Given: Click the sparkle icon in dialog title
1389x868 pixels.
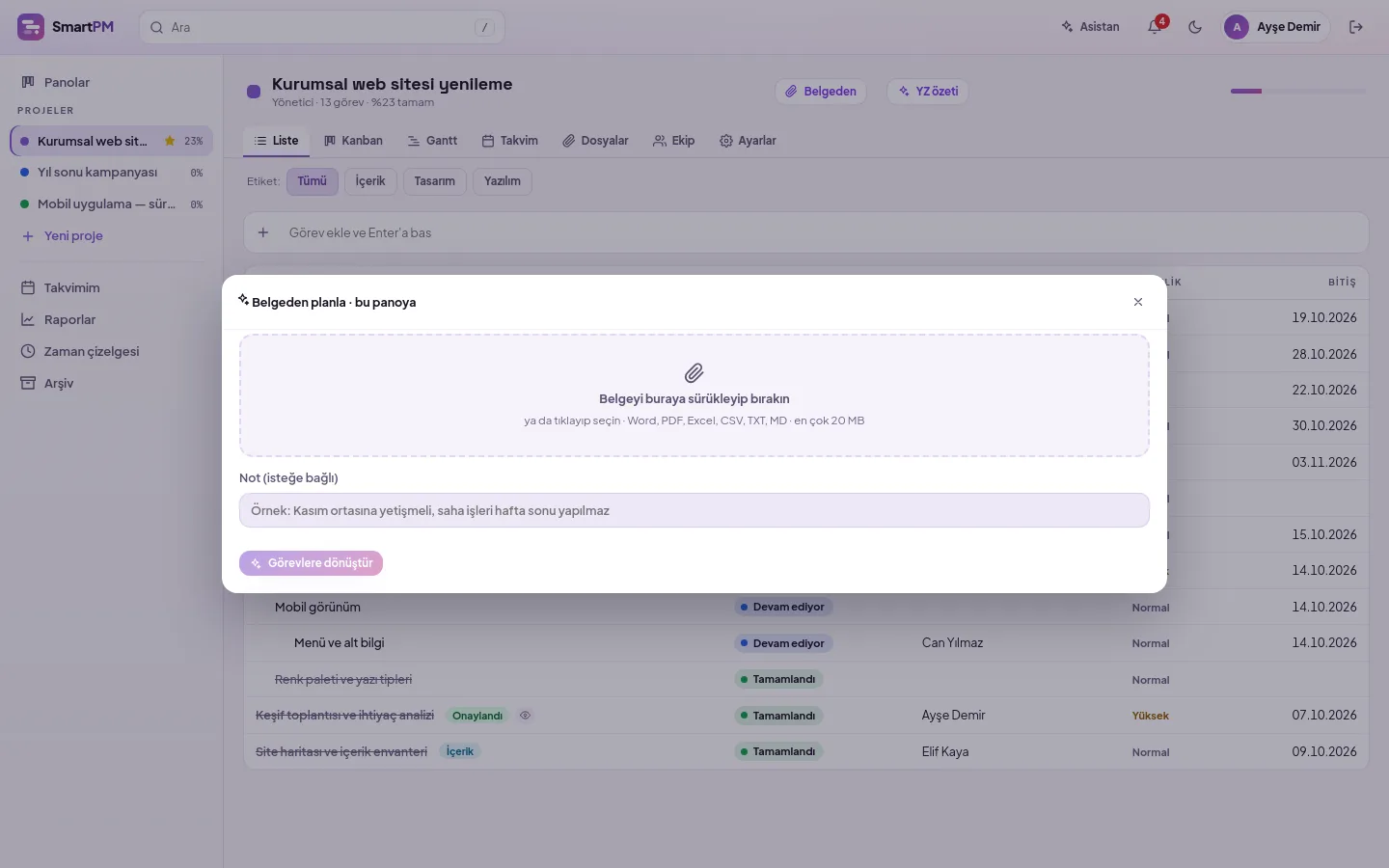Looking at the screenshot, I should point(244,300).
